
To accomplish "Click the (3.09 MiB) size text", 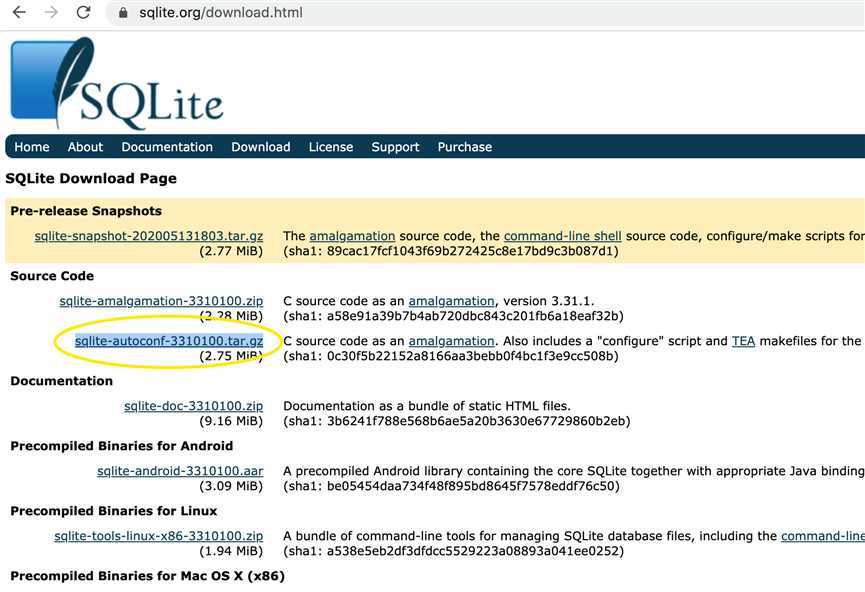I will 231,486.
